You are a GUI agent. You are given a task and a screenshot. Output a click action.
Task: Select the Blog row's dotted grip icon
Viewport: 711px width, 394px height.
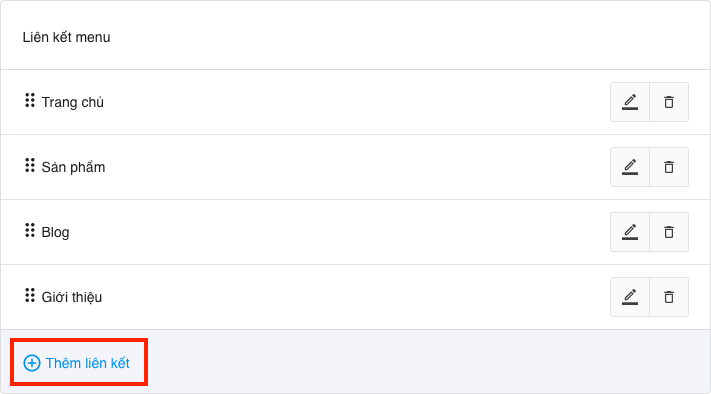tap(30, 230)
